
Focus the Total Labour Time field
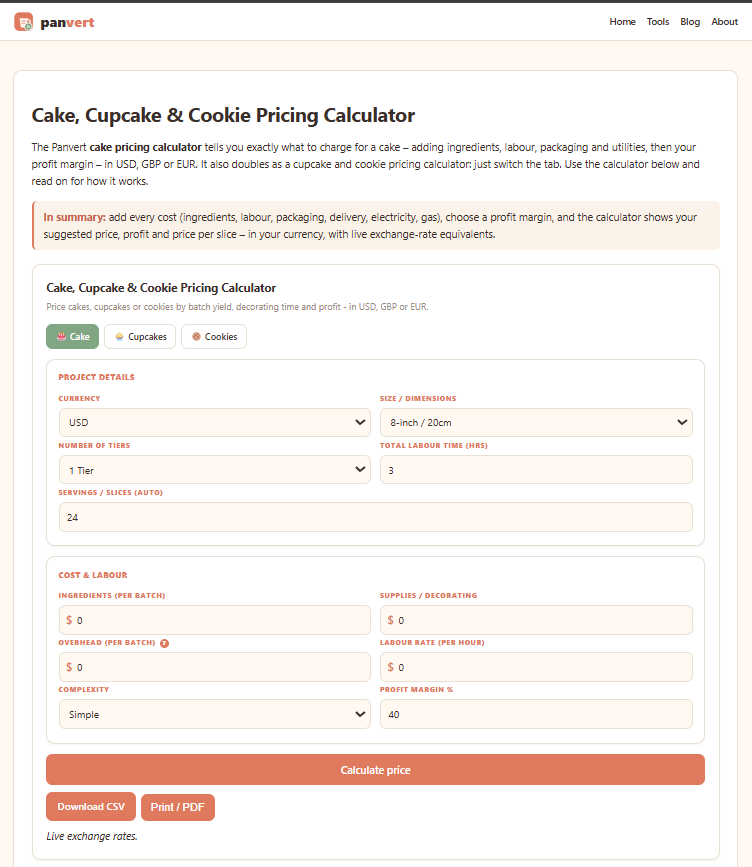[x=536, y=470]
